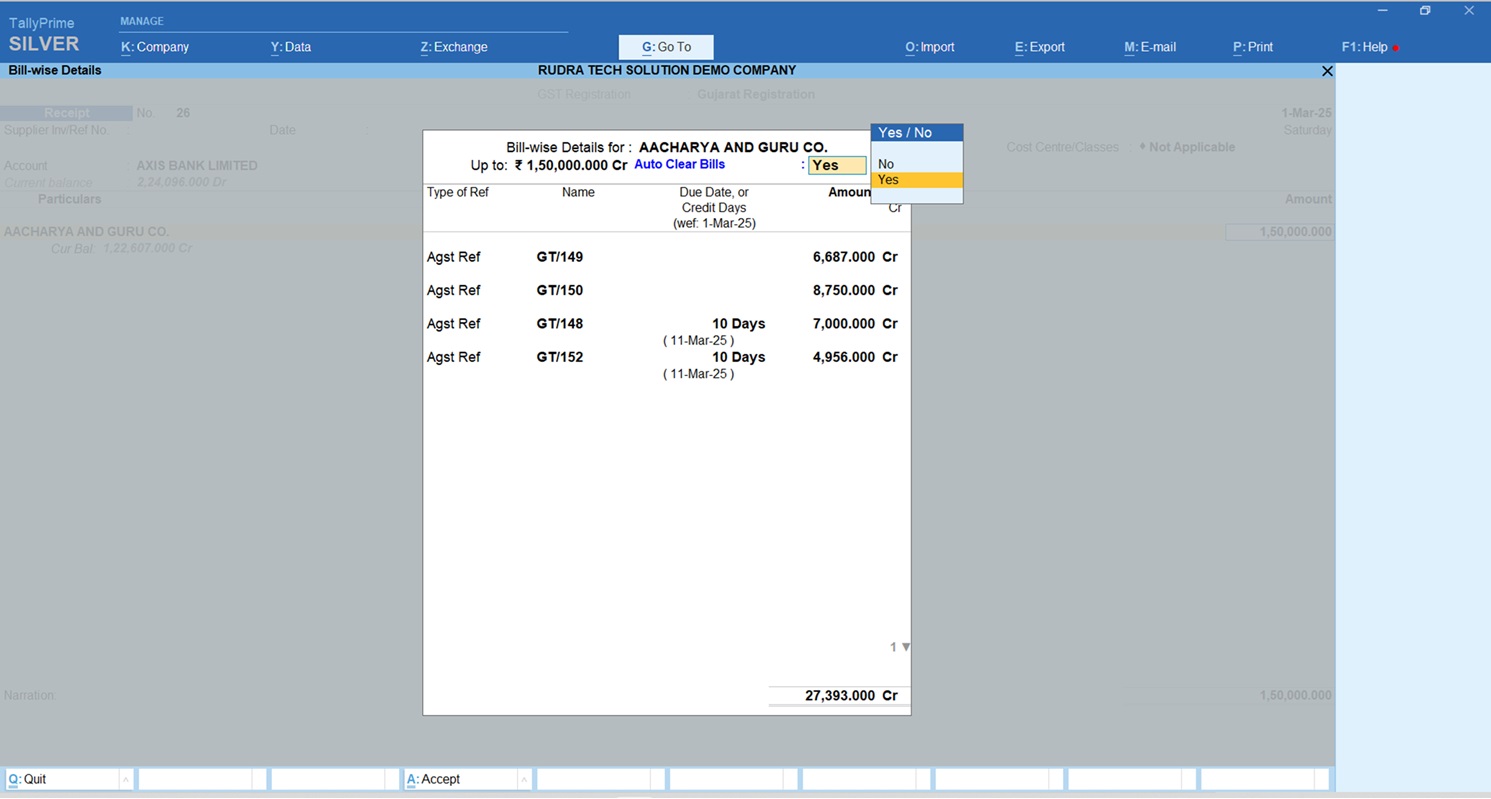Image resolution: width=1491 pixels, height=799 pixels.
Task: Open the E: Export menu
Action: click(1040, 47)
